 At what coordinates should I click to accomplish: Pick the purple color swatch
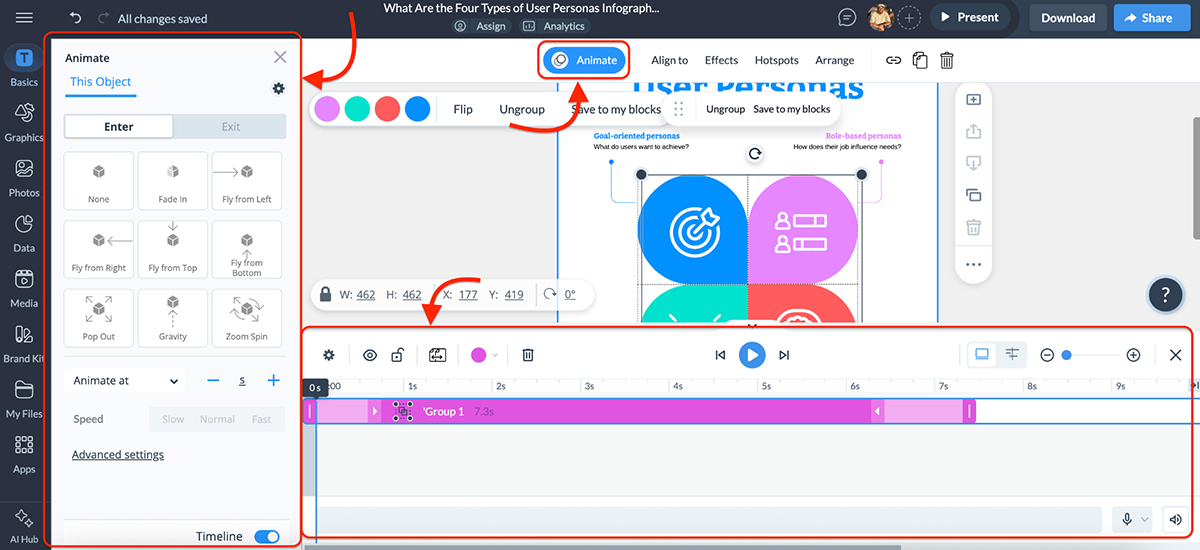tap(327, 109)
